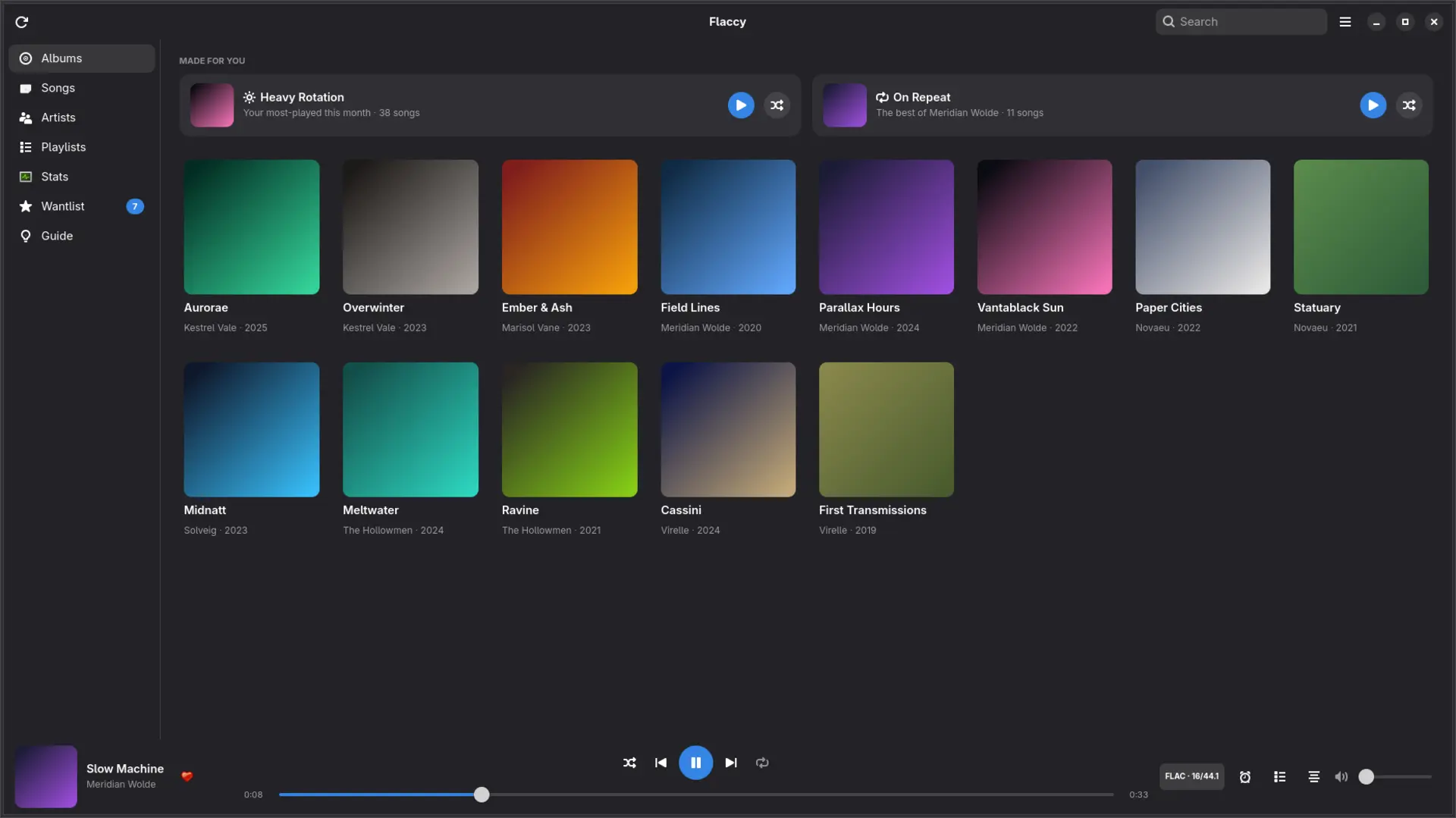
Task: Click the Heavy Rotation title text
Action: coord(302,97)
